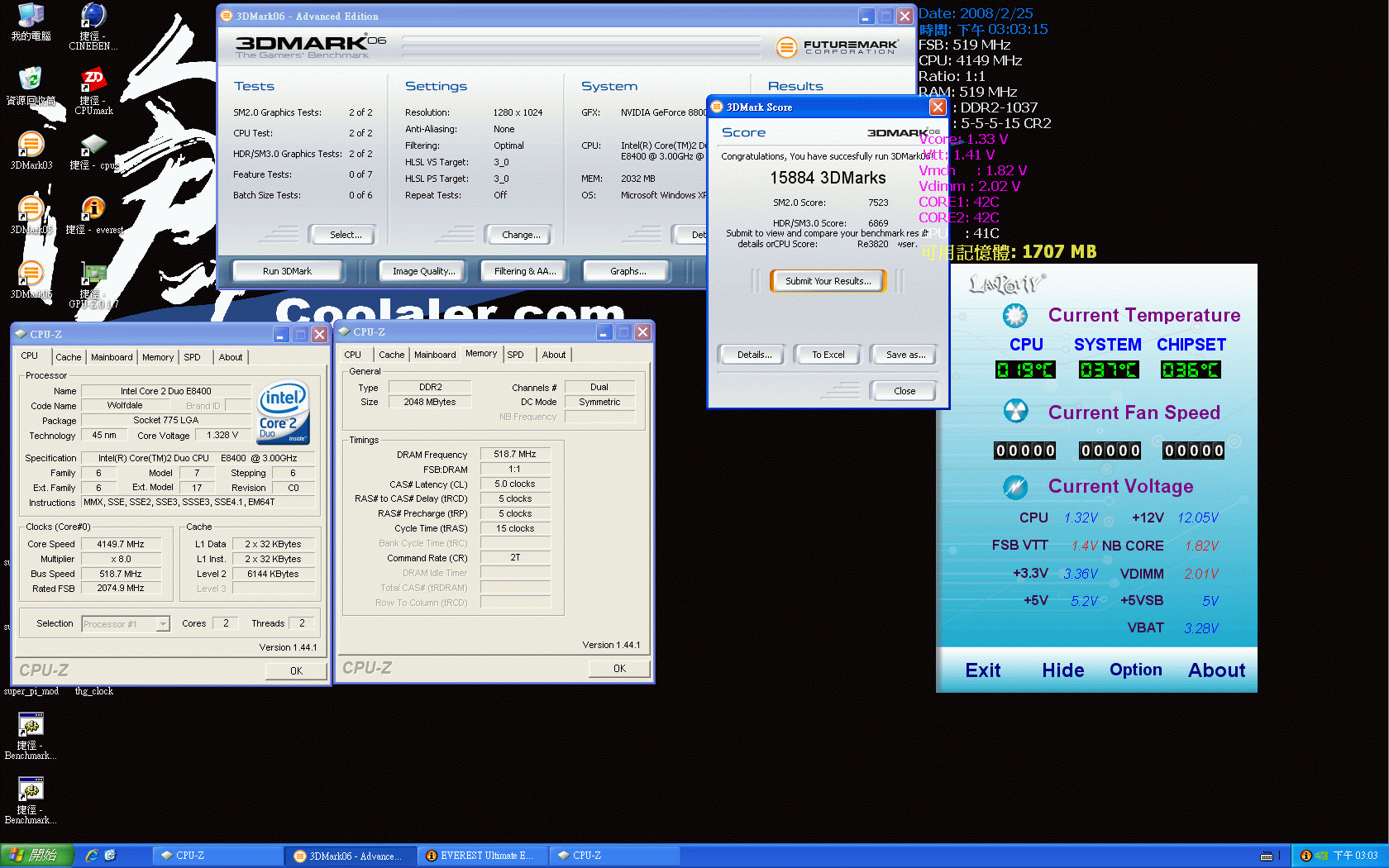1389x868 pixels.
Task: Open the Recycle Bin desktop icon
Action: point(31,86)
